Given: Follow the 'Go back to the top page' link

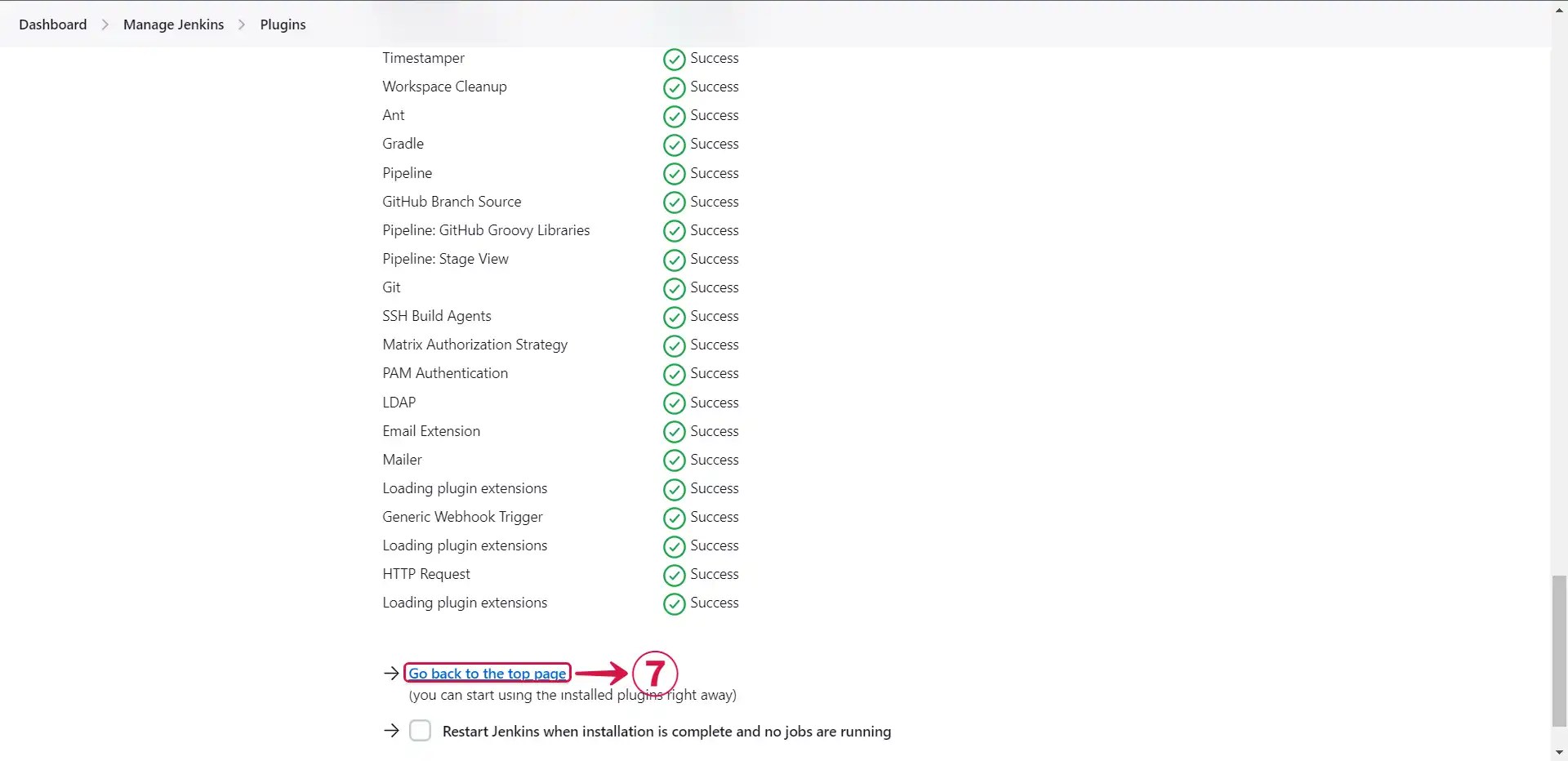Looking at the screenshot, I should pyautogui.click(x=488, y=674).
